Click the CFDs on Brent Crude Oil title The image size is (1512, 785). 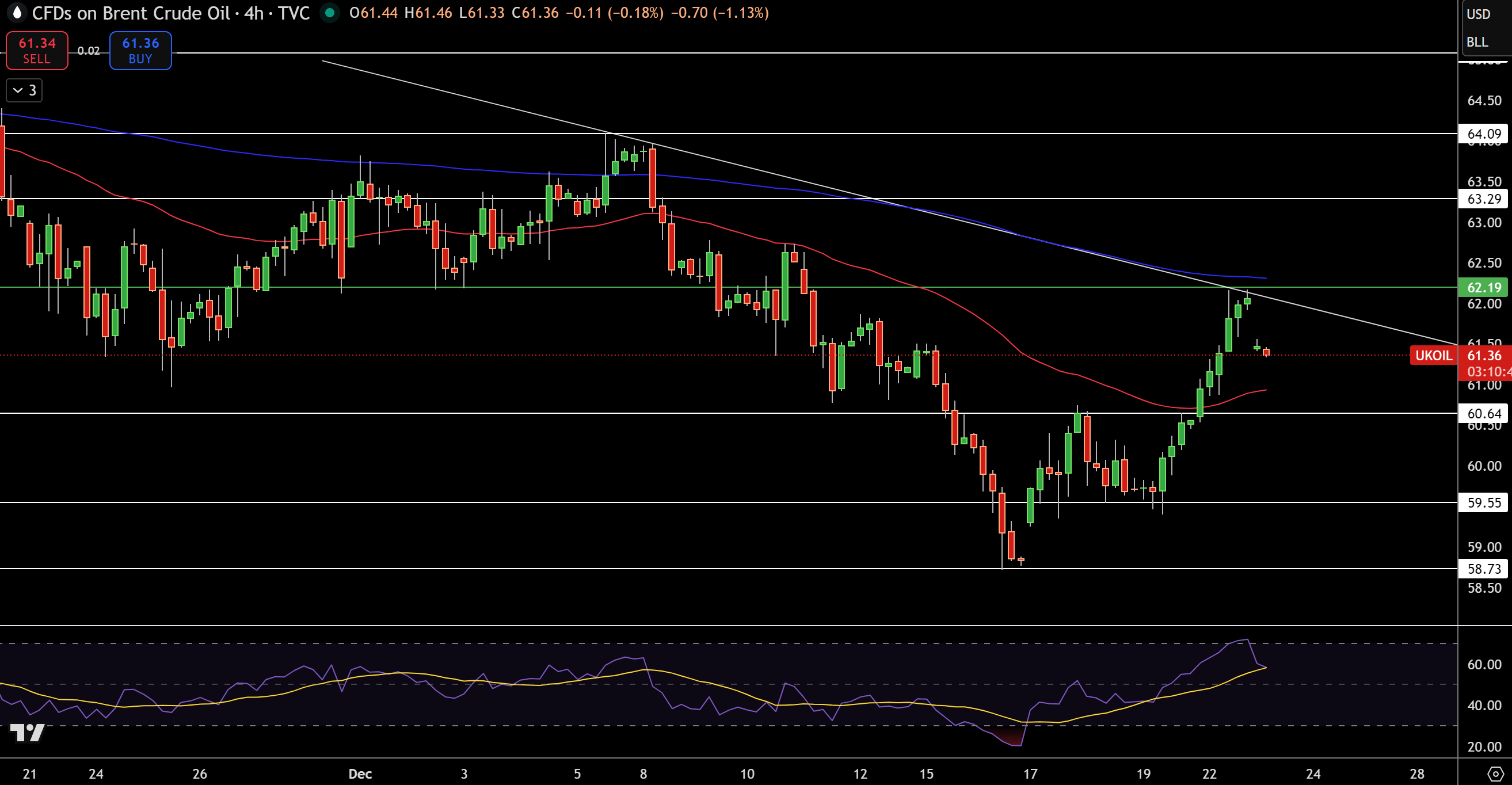tap(130, 13)
